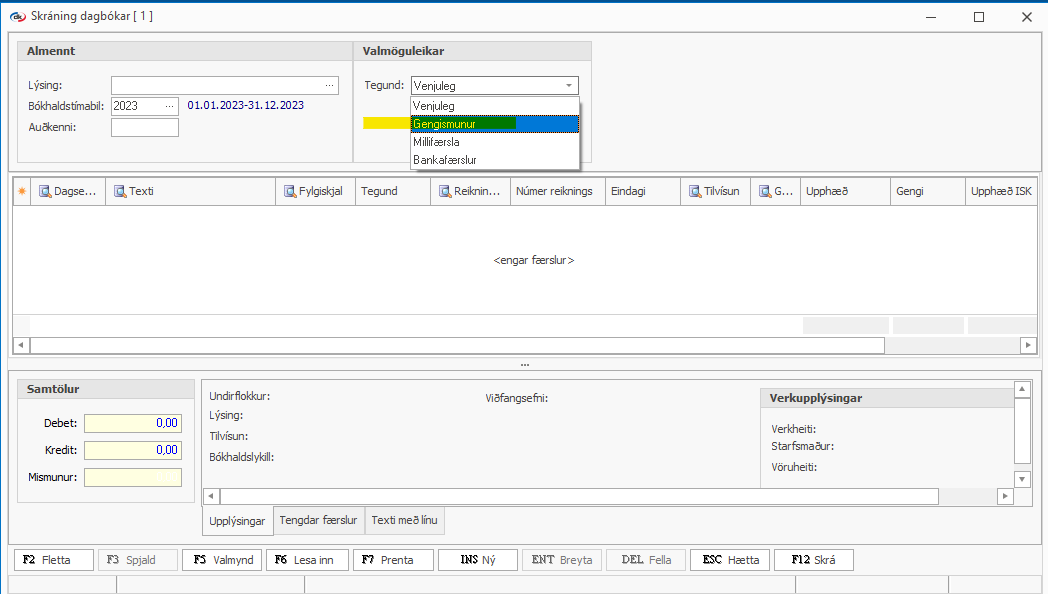This screenshot has height=594, width=1048.
Task: Click the orange asterisk icon in grid corner
Action: click(21, 191)
